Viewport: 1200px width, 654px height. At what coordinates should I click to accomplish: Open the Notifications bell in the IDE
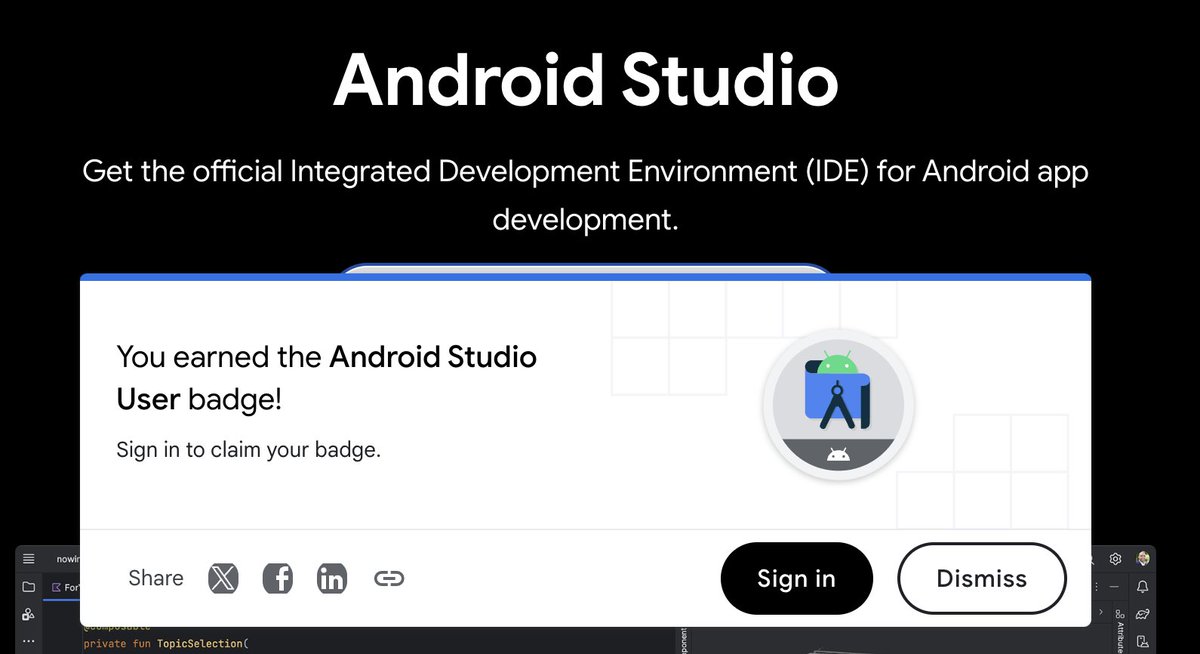tap(1143, 586)
